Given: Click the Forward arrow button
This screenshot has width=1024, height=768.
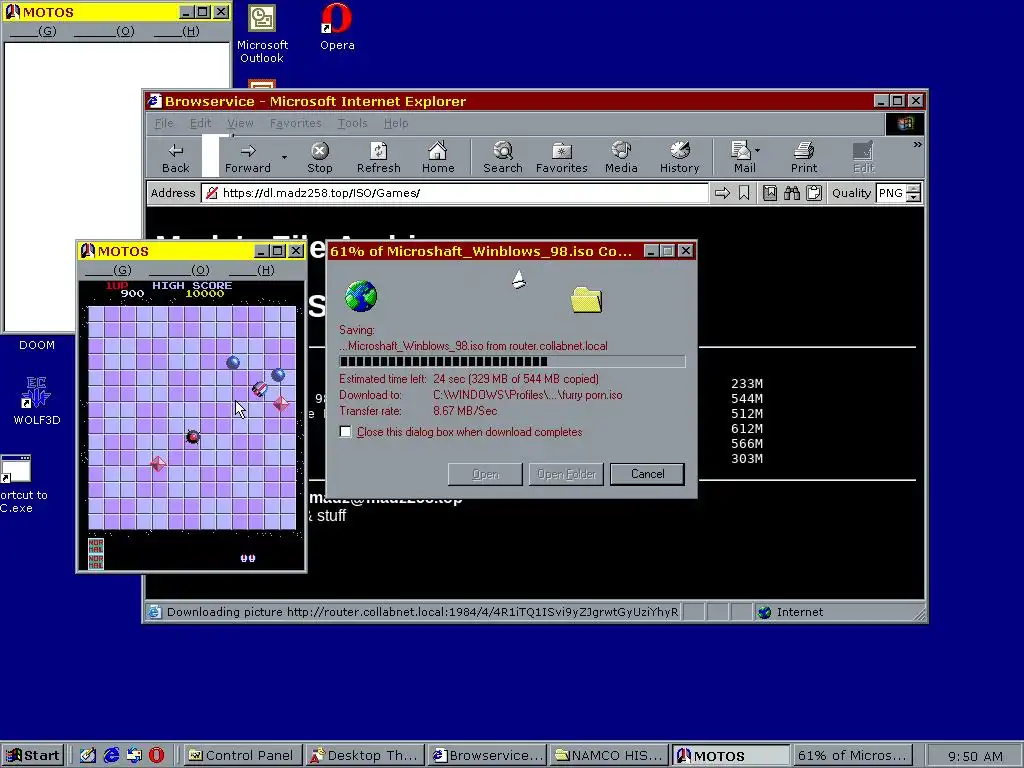Looking at the screenshot, I should 248,157.
